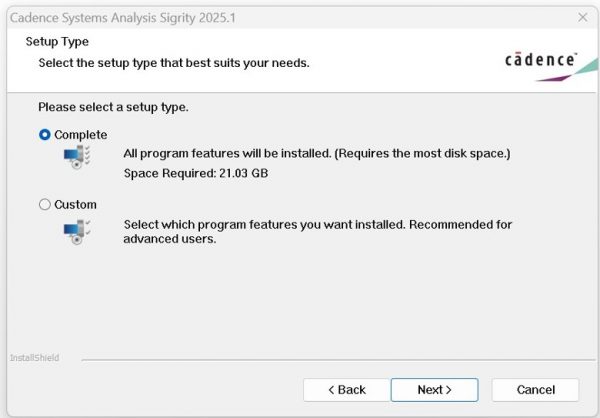Proceed with the Next button
Viewport: 600px width, 418px height.
point(434,390)
